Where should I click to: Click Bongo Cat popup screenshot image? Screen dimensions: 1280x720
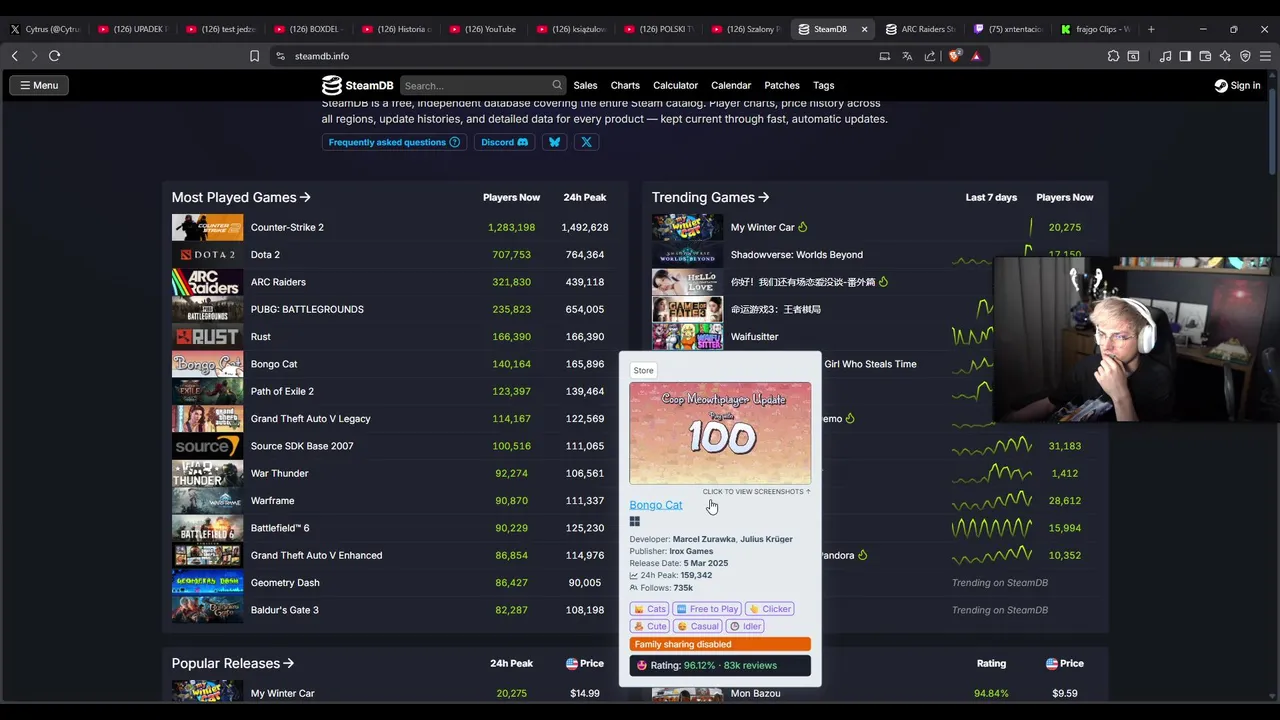pos(720,433)
